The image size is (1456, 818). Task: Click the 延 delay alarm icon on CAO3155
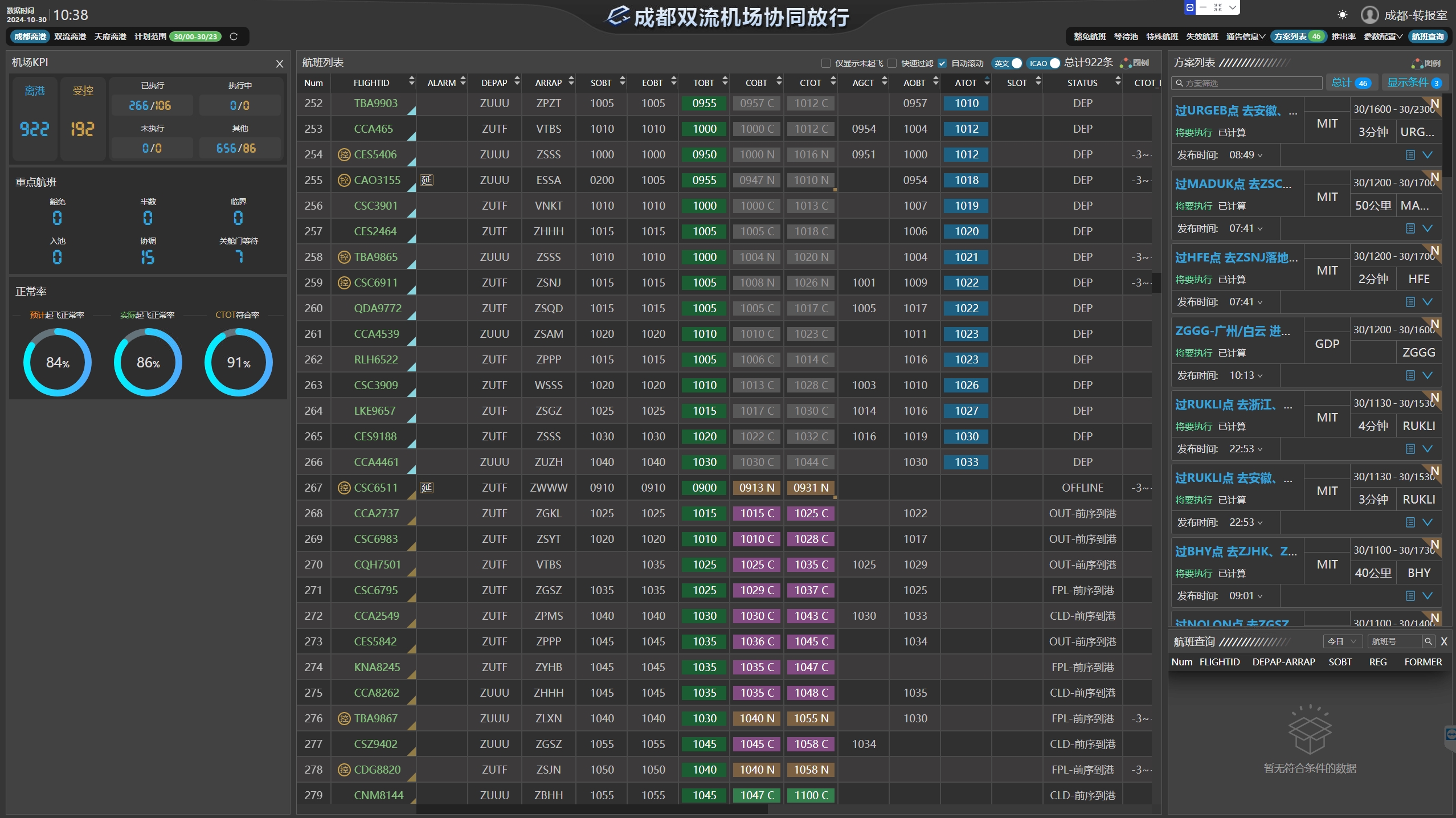(427, 180)
